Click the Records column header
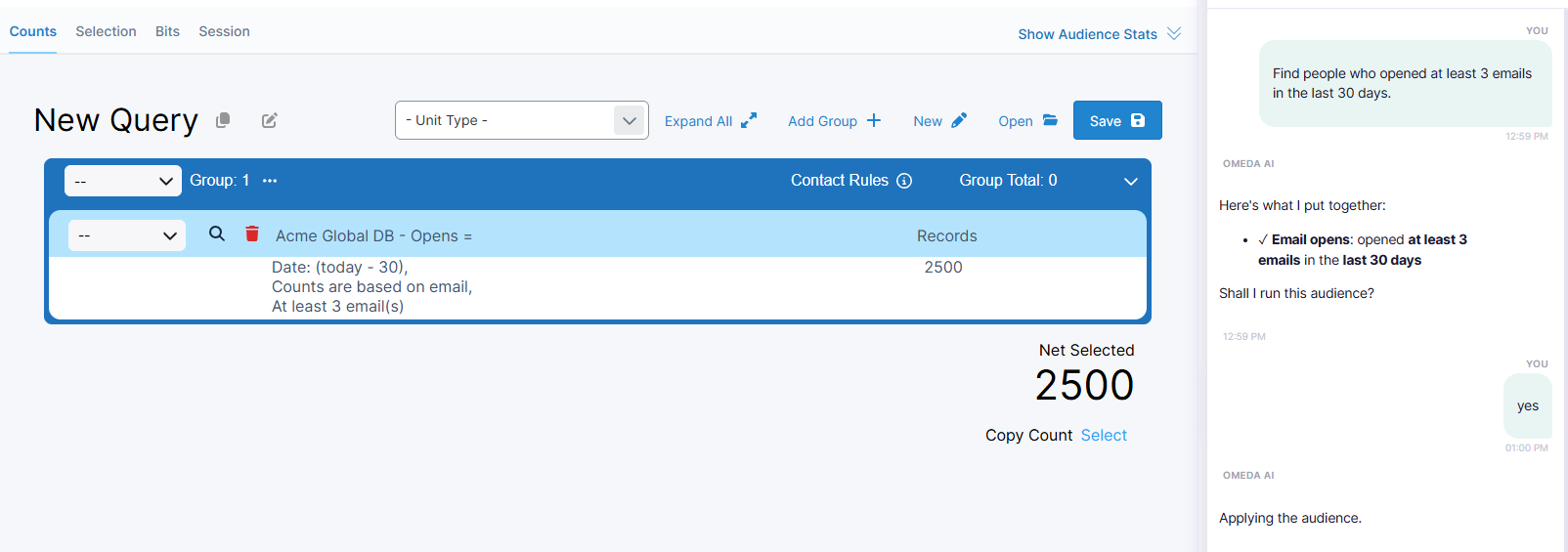Screen dimensions: 1568x552 (946, 235)
